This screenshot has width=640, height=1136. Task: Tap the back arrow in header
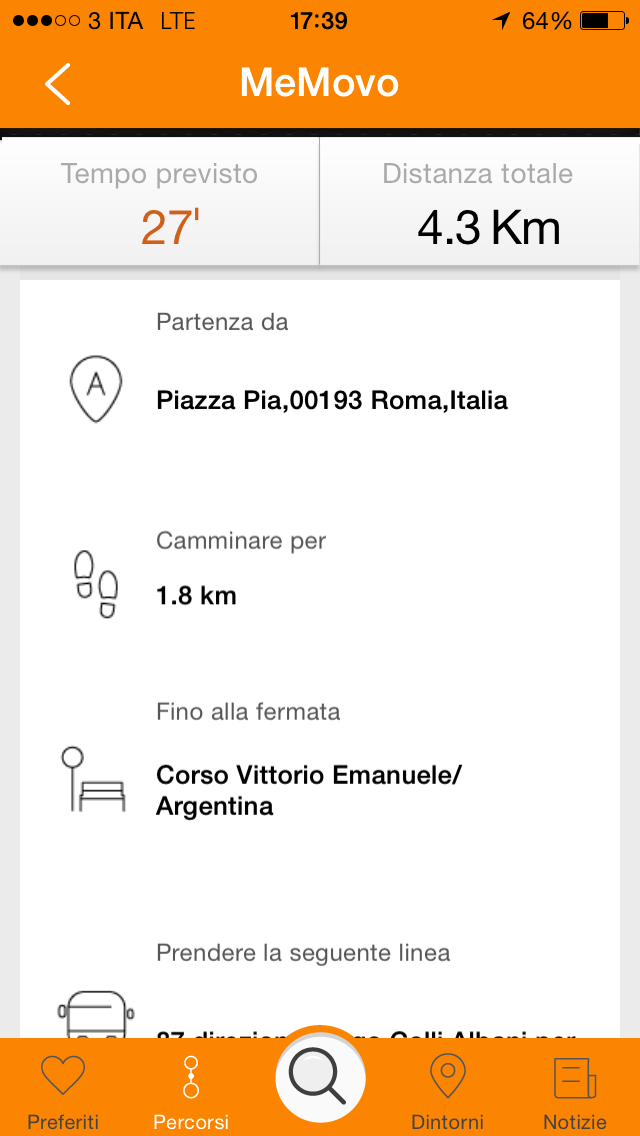pyautogui.click(x=58, y=84)
